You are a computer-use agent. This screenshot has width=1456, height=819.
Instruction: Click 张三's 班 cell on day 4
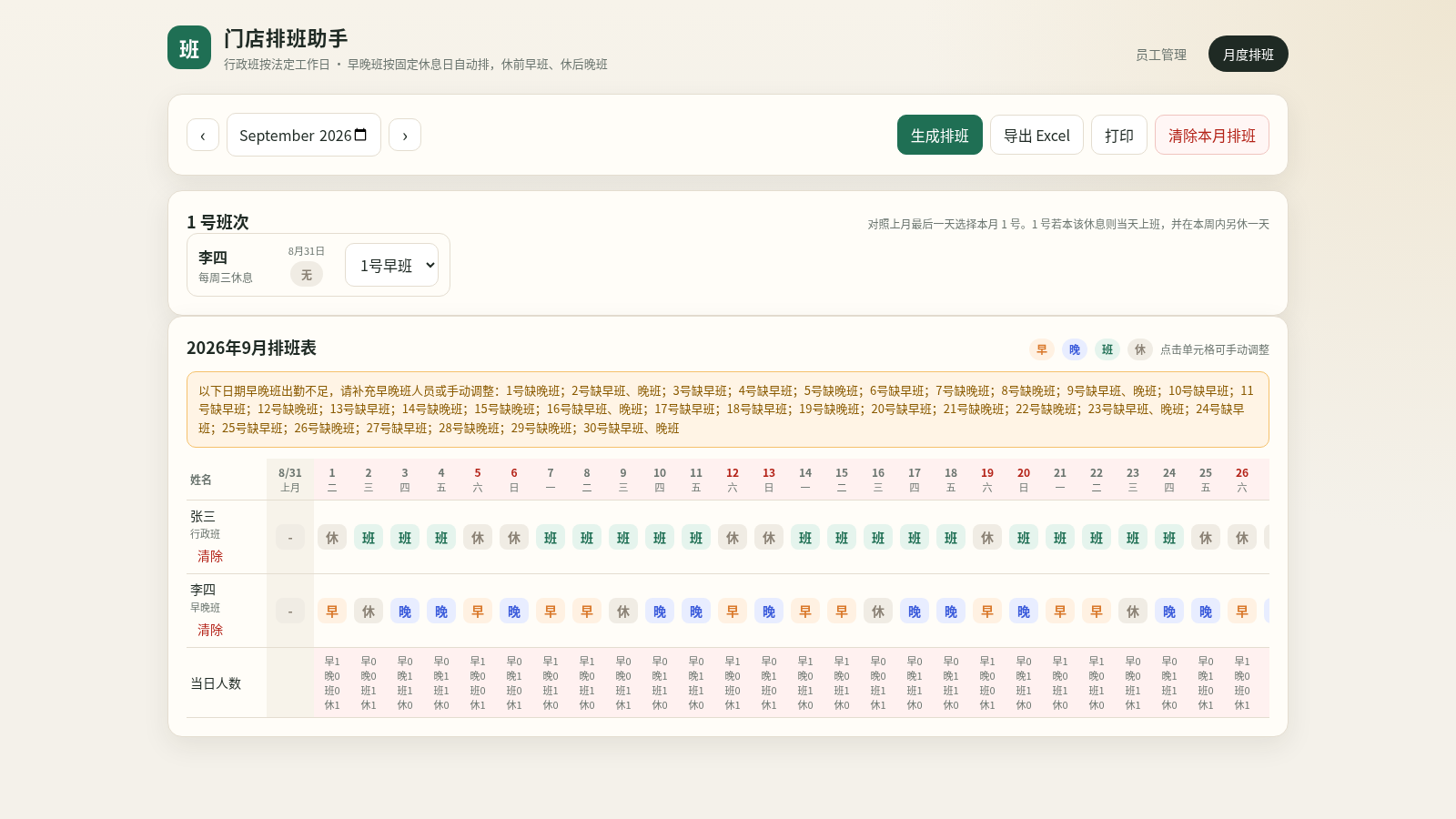441,537
